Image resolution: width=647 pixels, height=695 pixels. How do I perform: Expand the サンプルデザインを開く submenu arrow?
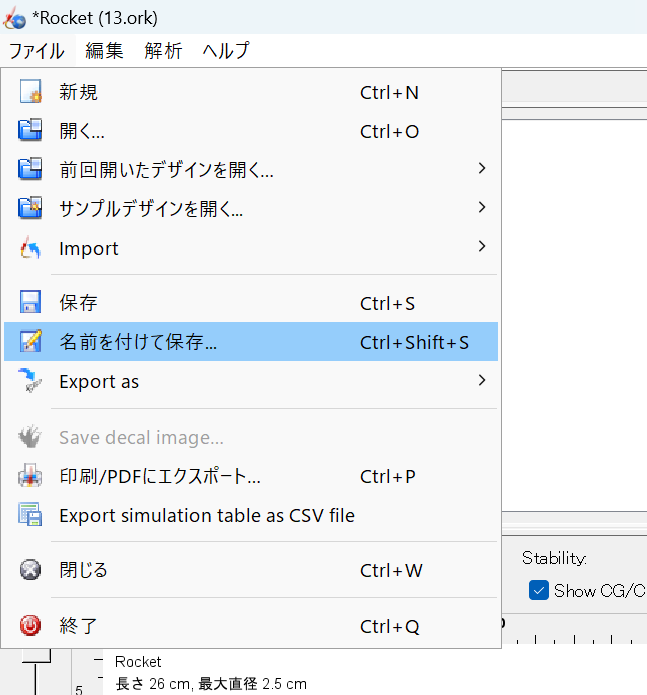pyautogui.click(x=482, y=208)
